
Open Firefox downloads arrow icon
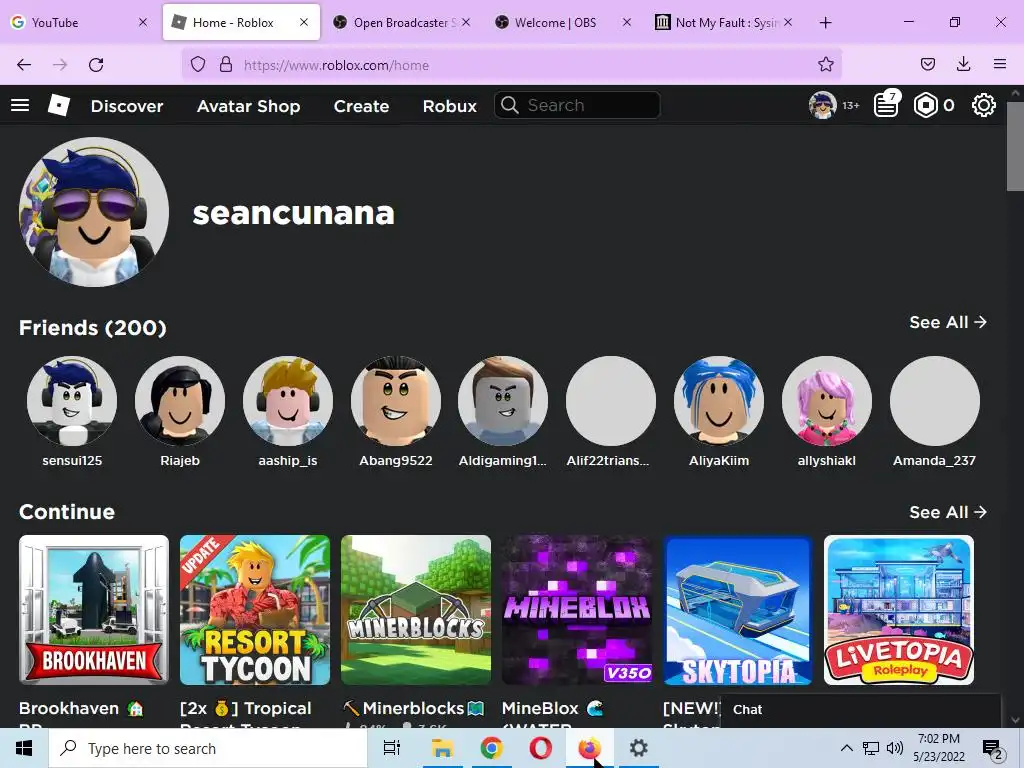coord(963,65)
